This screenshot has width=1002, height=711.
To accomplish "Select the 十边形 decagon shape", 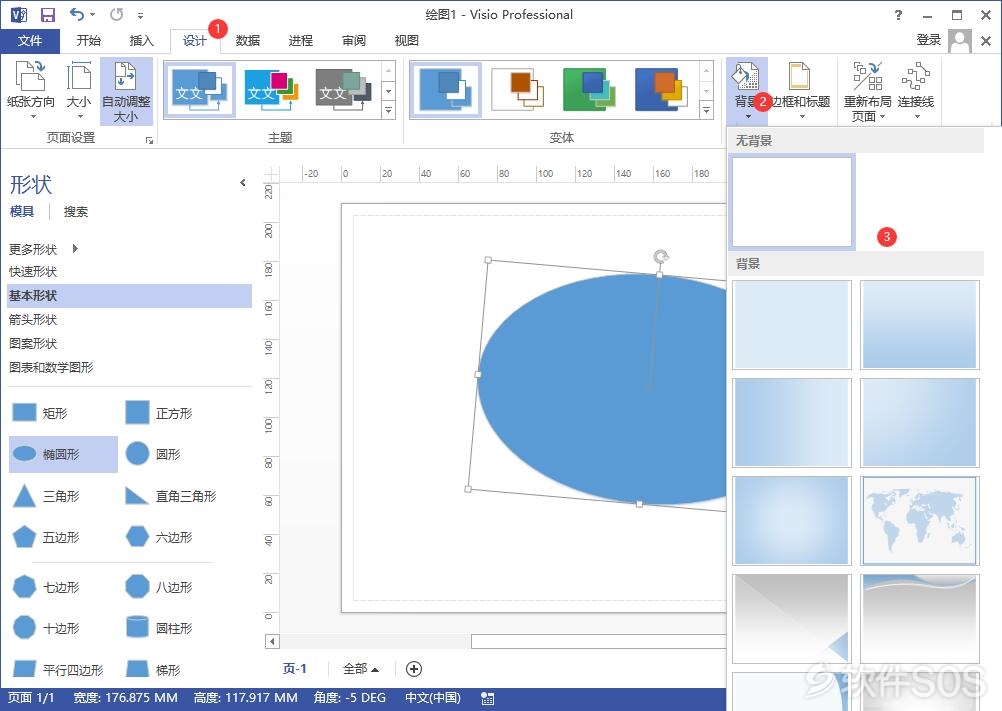I will coord(46,627).
